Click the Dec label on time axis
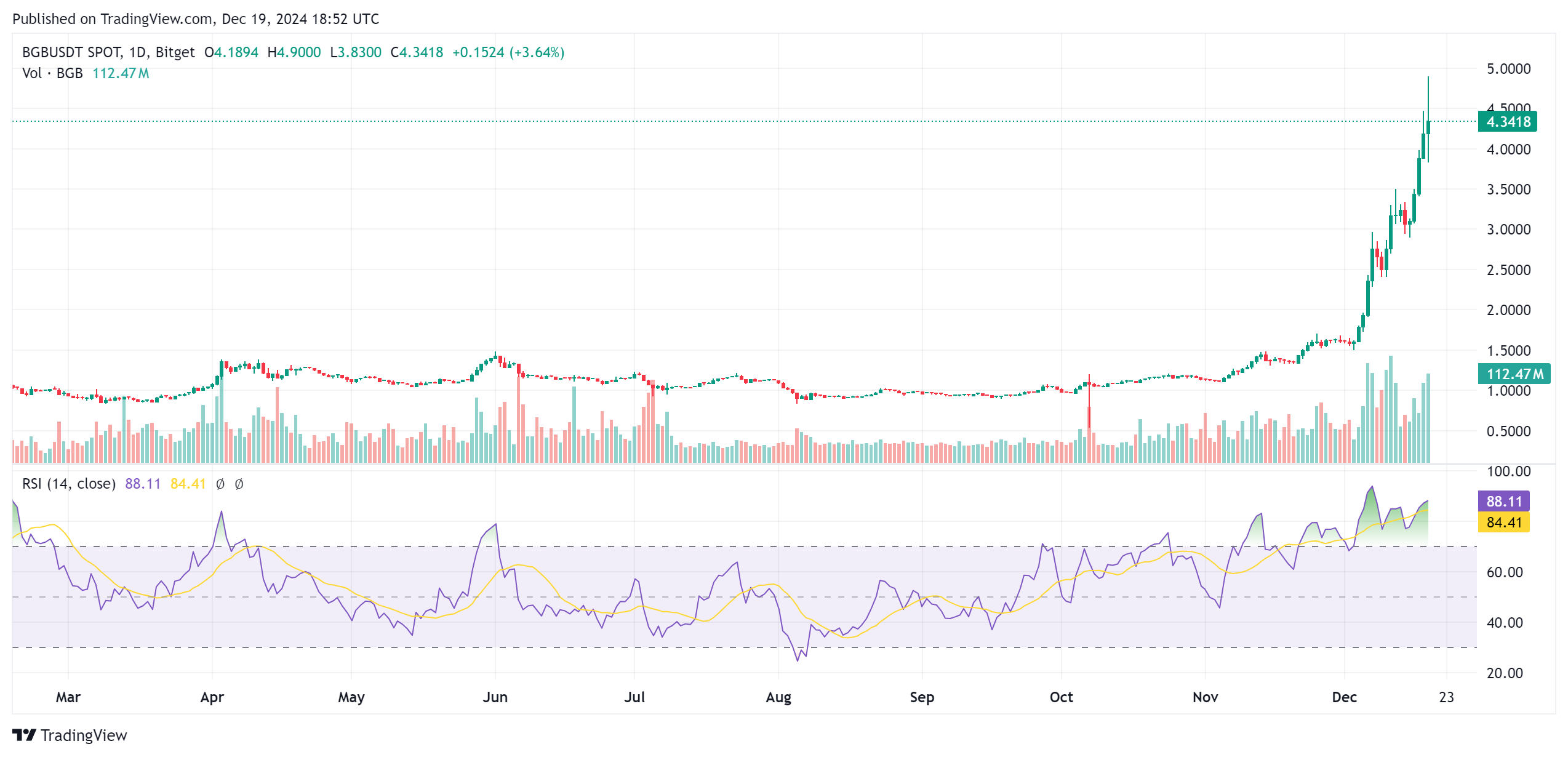 point(1345,697)
